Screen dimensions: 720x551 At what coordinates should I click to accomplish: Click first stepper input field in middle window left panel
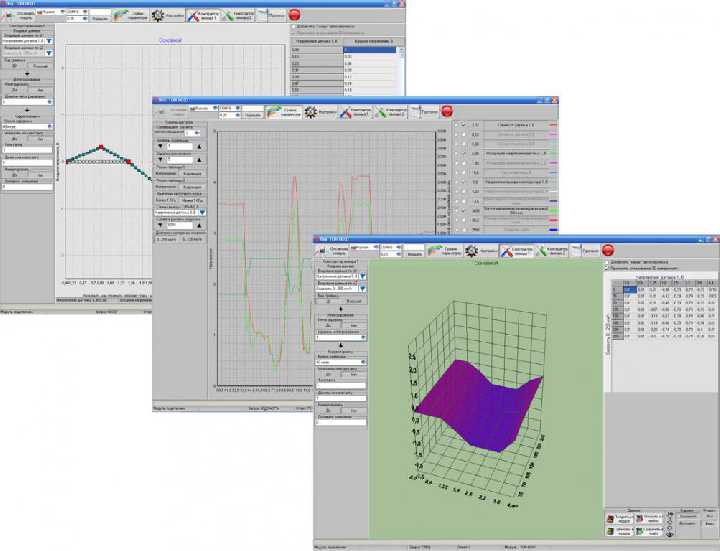pyautogui.click(x=180, y=146)
